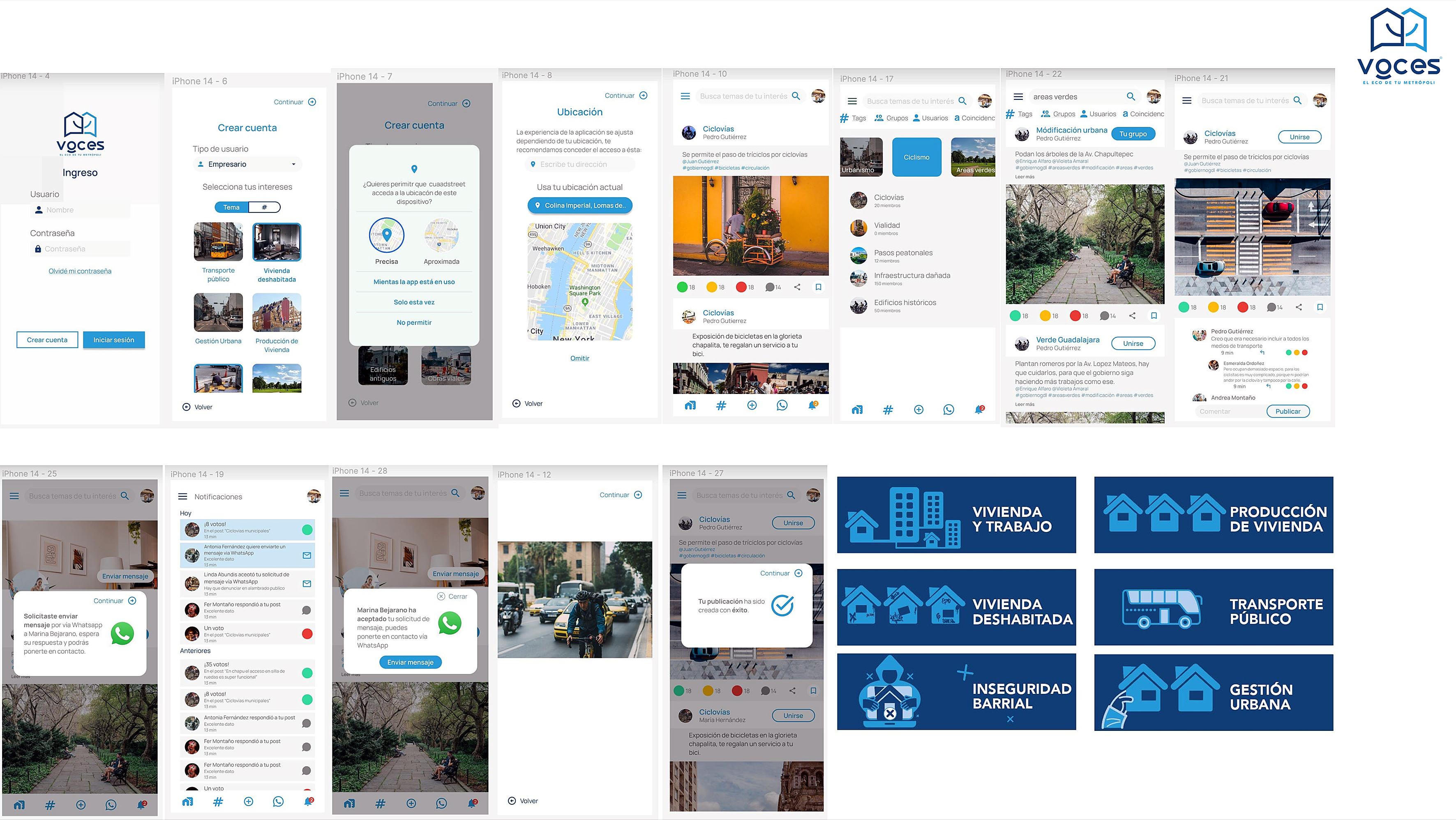Screen dimensions: 1456x820
Task: Click add-post plus icon in iPhone 14 - 25 bottom bar
Action: 81,805
